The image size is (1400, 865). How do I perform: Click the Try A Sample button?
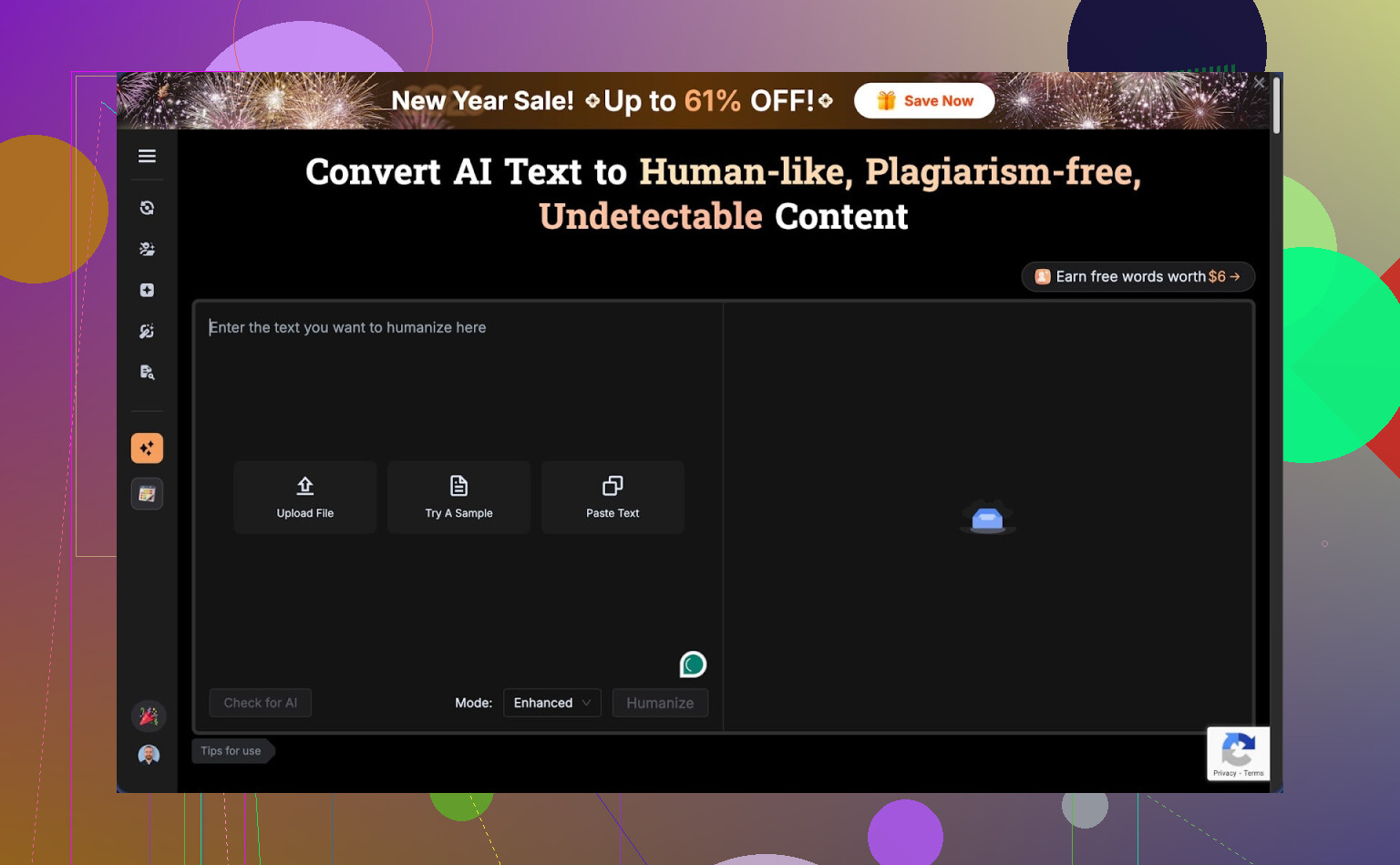458,497
